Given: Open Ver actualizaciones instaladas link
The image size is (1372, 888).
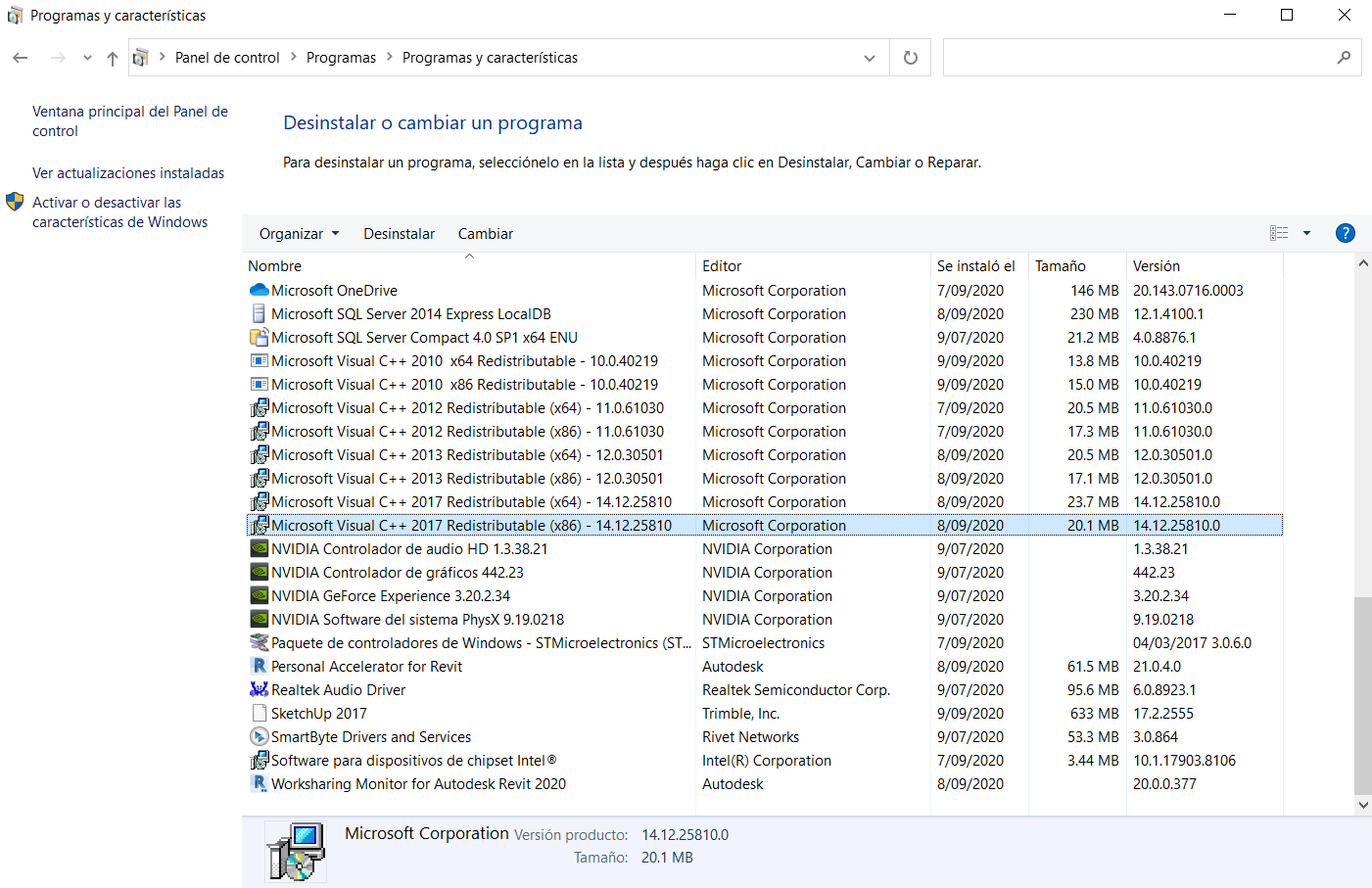Looking at the screenshot, I should click(x=128, y=173).
